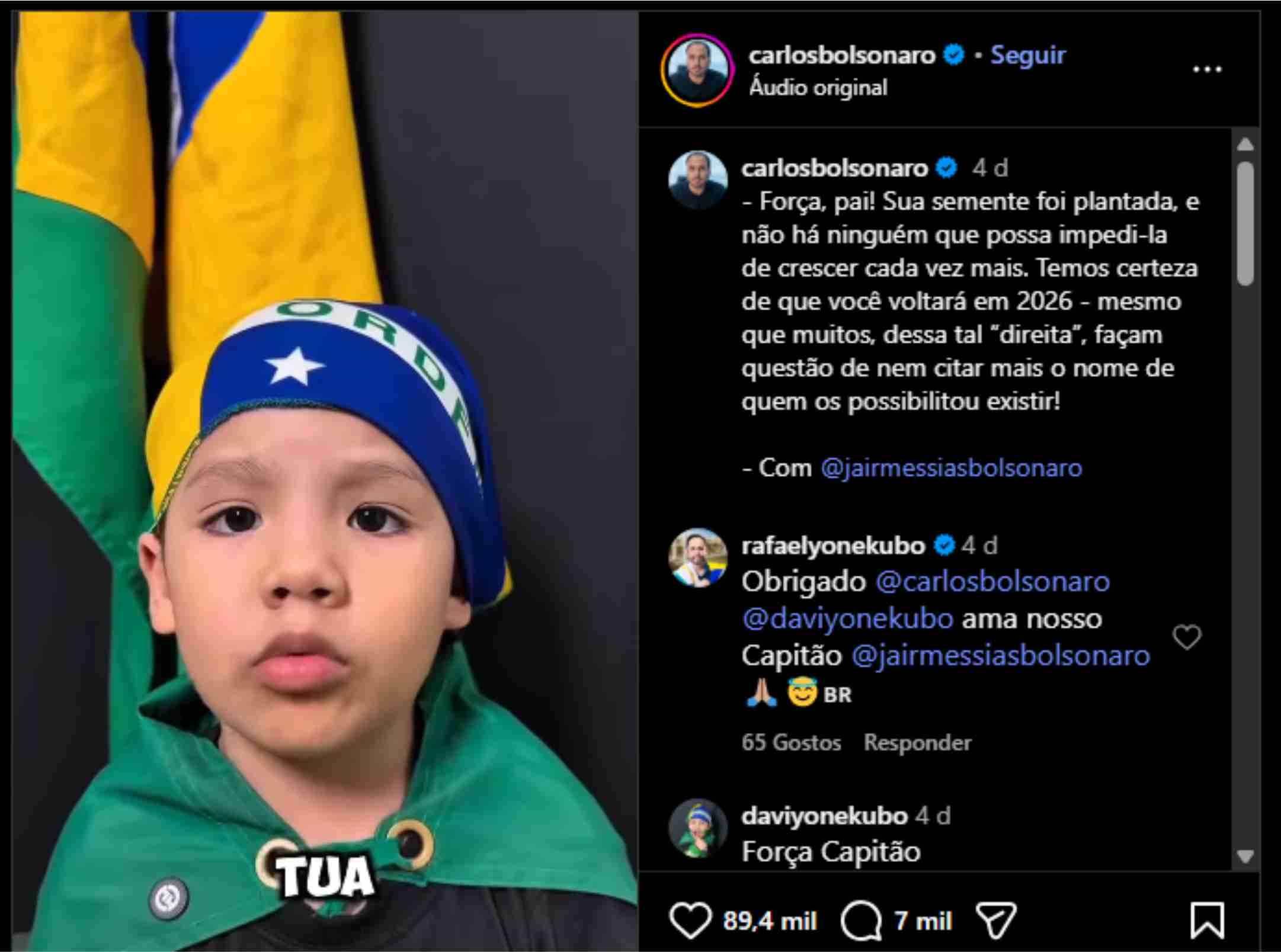Click the video to pause playback
This screenshot has height=952, width=1281.
pos(325,480)
